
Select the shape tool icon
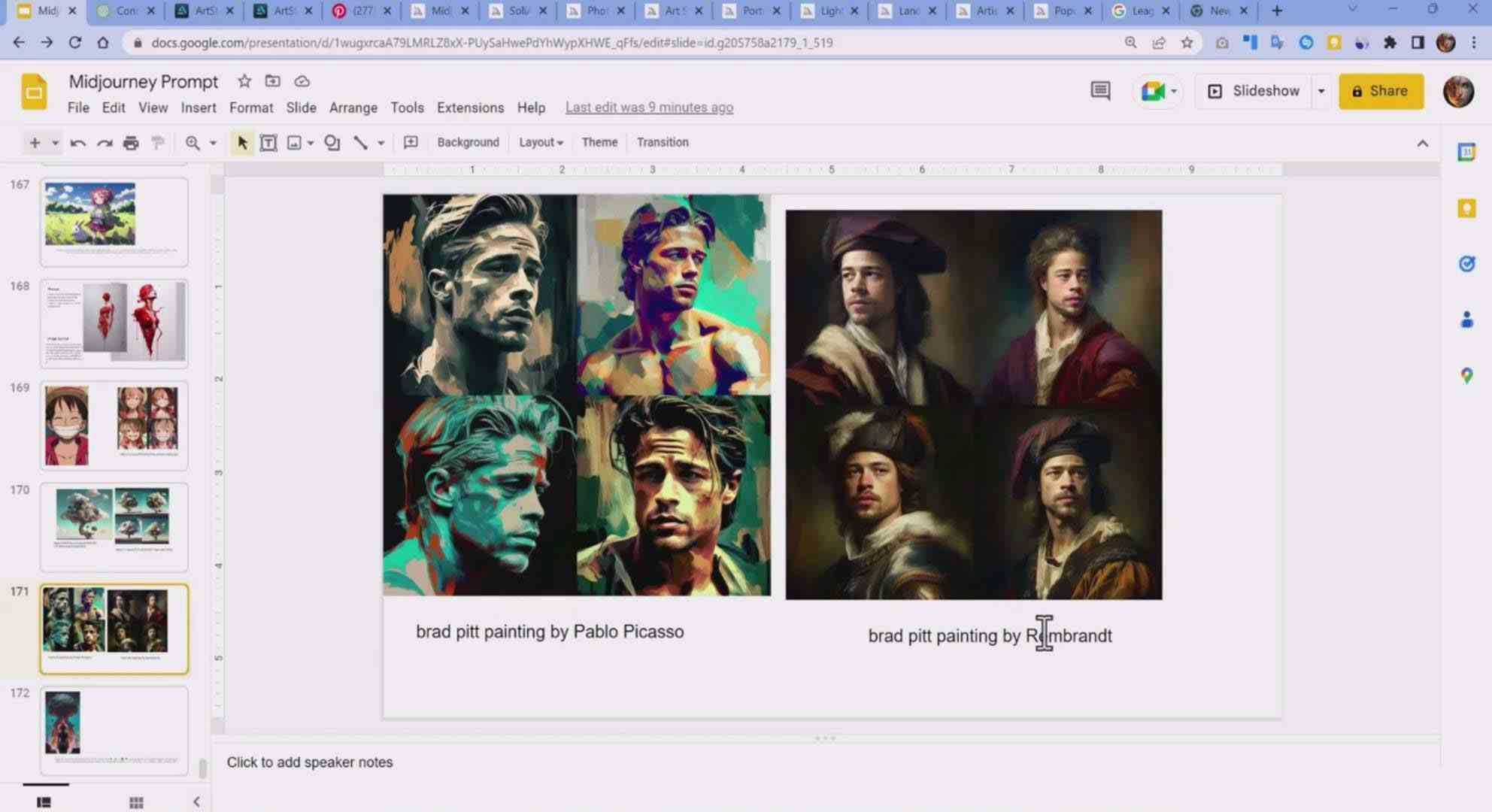click(x=331, y=141)
